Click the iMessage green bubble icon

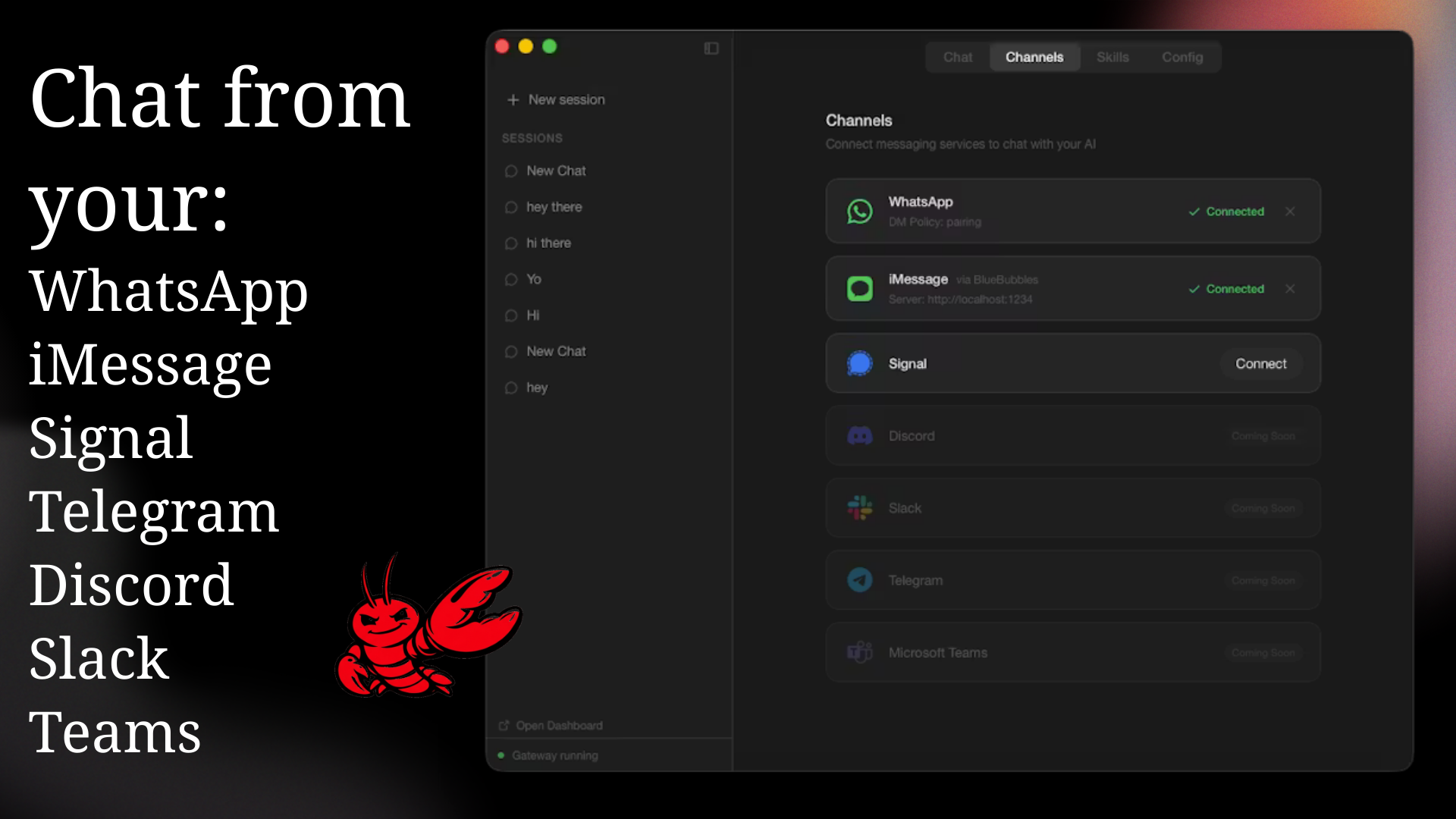click(x=859, y=289)
